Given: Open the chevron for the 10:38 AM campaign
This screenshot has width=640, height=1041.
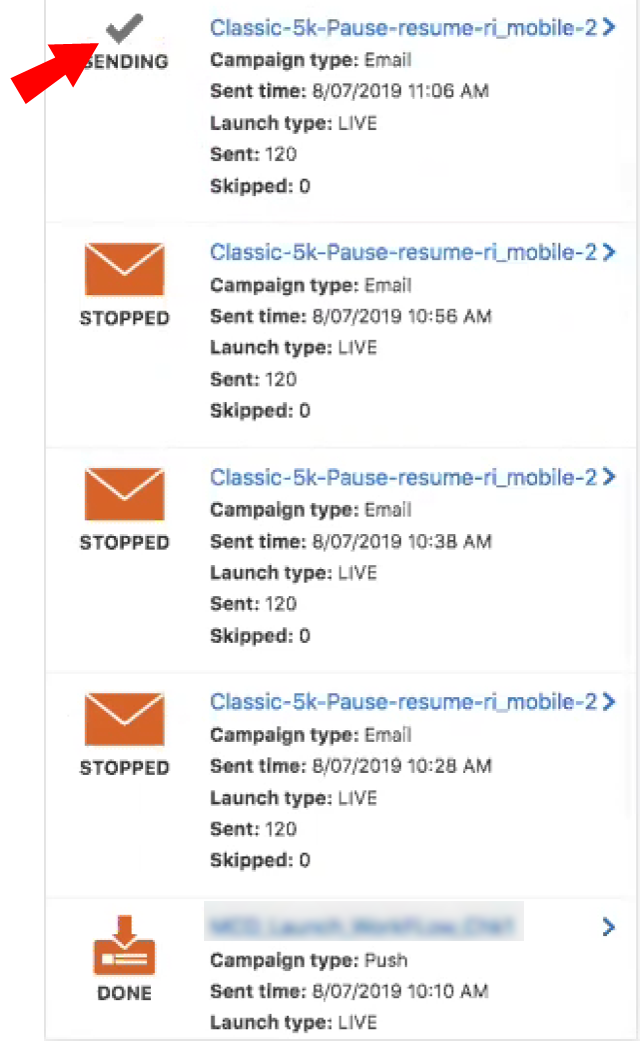Looking at the screenshot, I should click(x=609, y=477).
